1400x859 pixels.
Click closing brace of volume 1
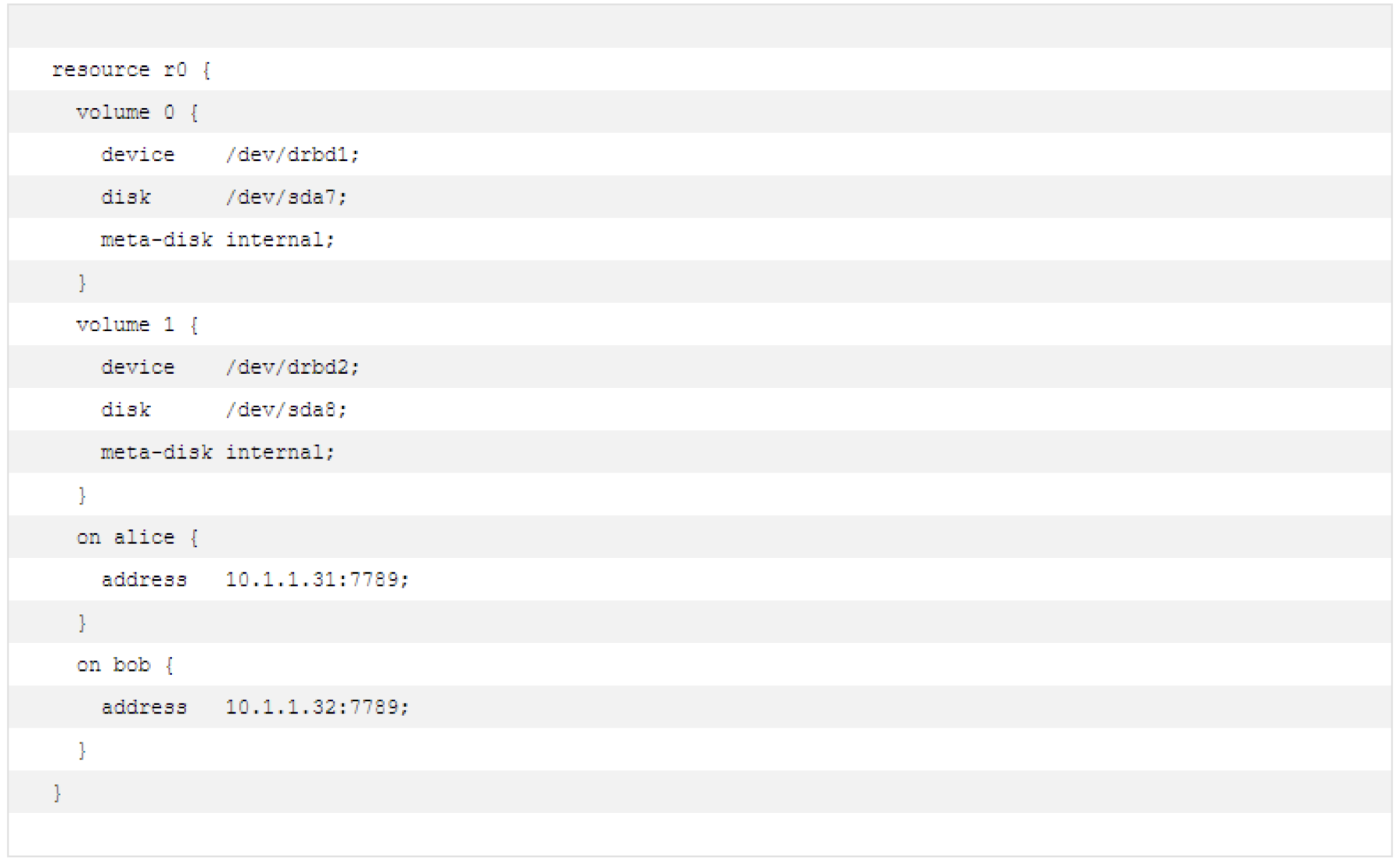point(82,495)
